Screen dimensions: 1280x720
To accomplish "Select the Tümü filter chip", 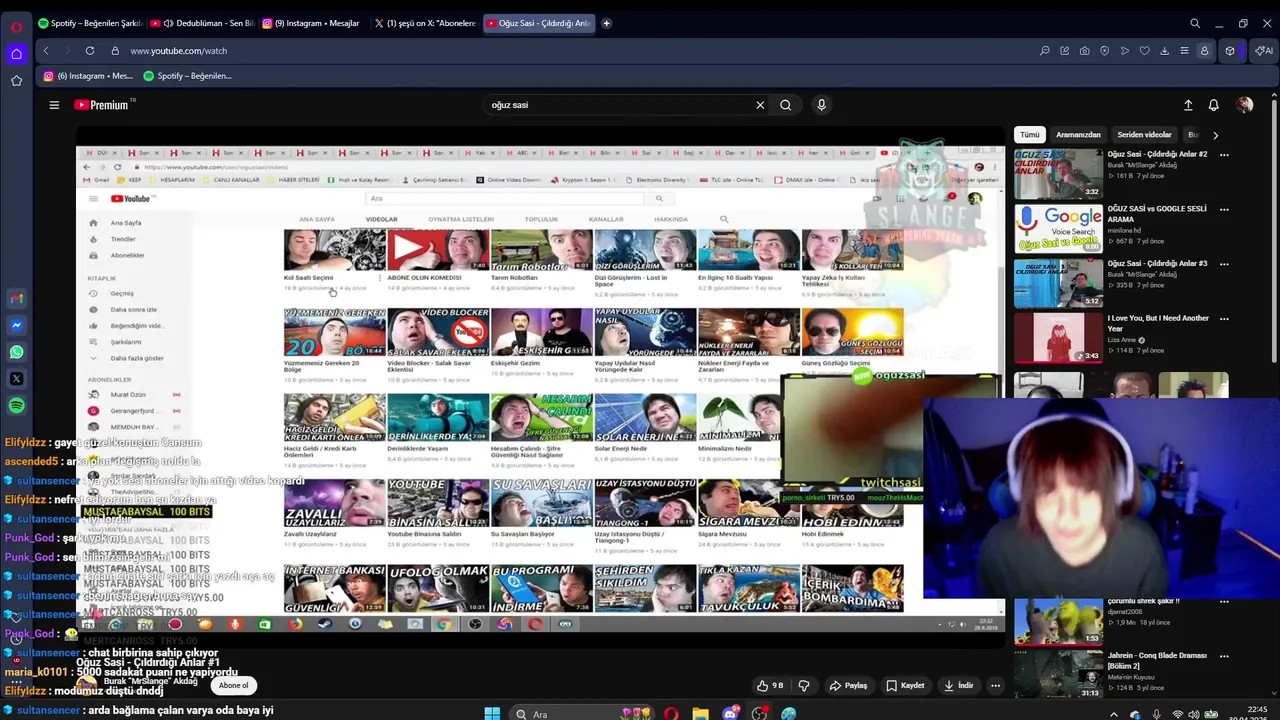I will tap(1030, 135).
